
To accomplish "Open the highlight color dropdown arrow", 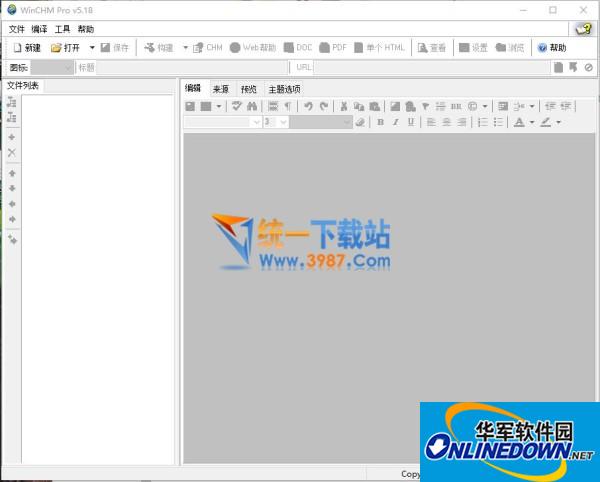I will 558,122.
